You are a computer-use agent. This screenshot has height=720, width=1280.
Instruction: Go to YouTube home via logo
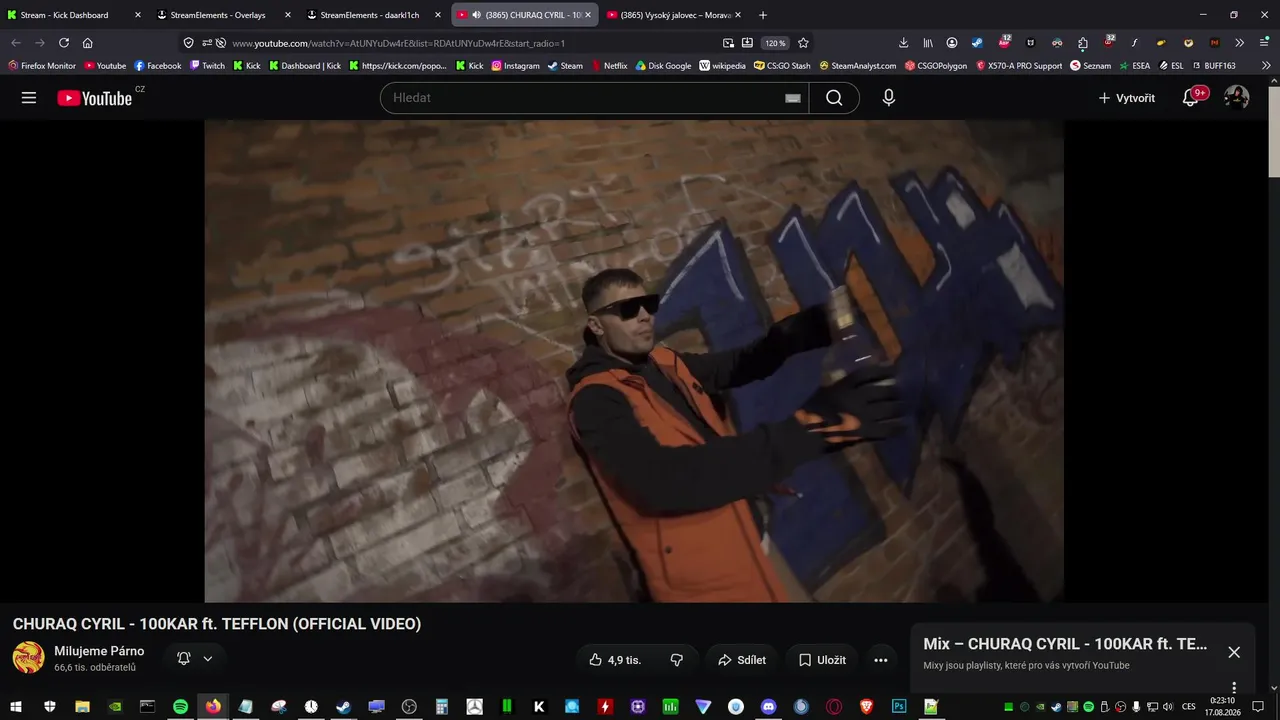click(x=95, y=98)
